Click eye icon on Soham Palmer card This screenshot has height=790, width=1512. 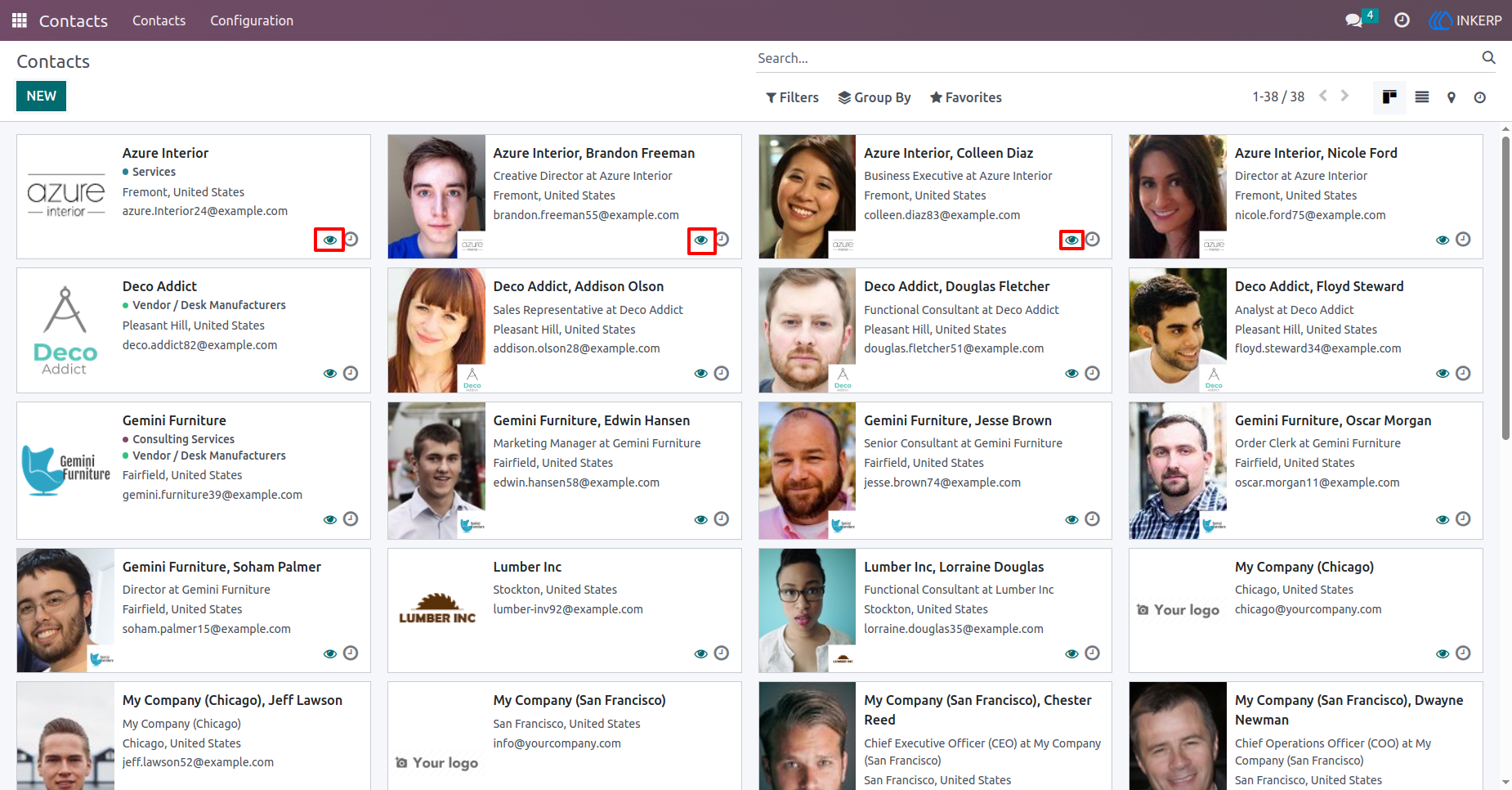(x=329, y=653)
